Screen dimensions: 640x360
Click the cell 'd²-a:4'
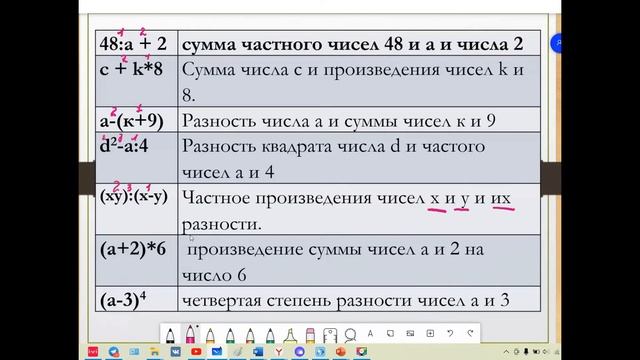click(137, 158)
